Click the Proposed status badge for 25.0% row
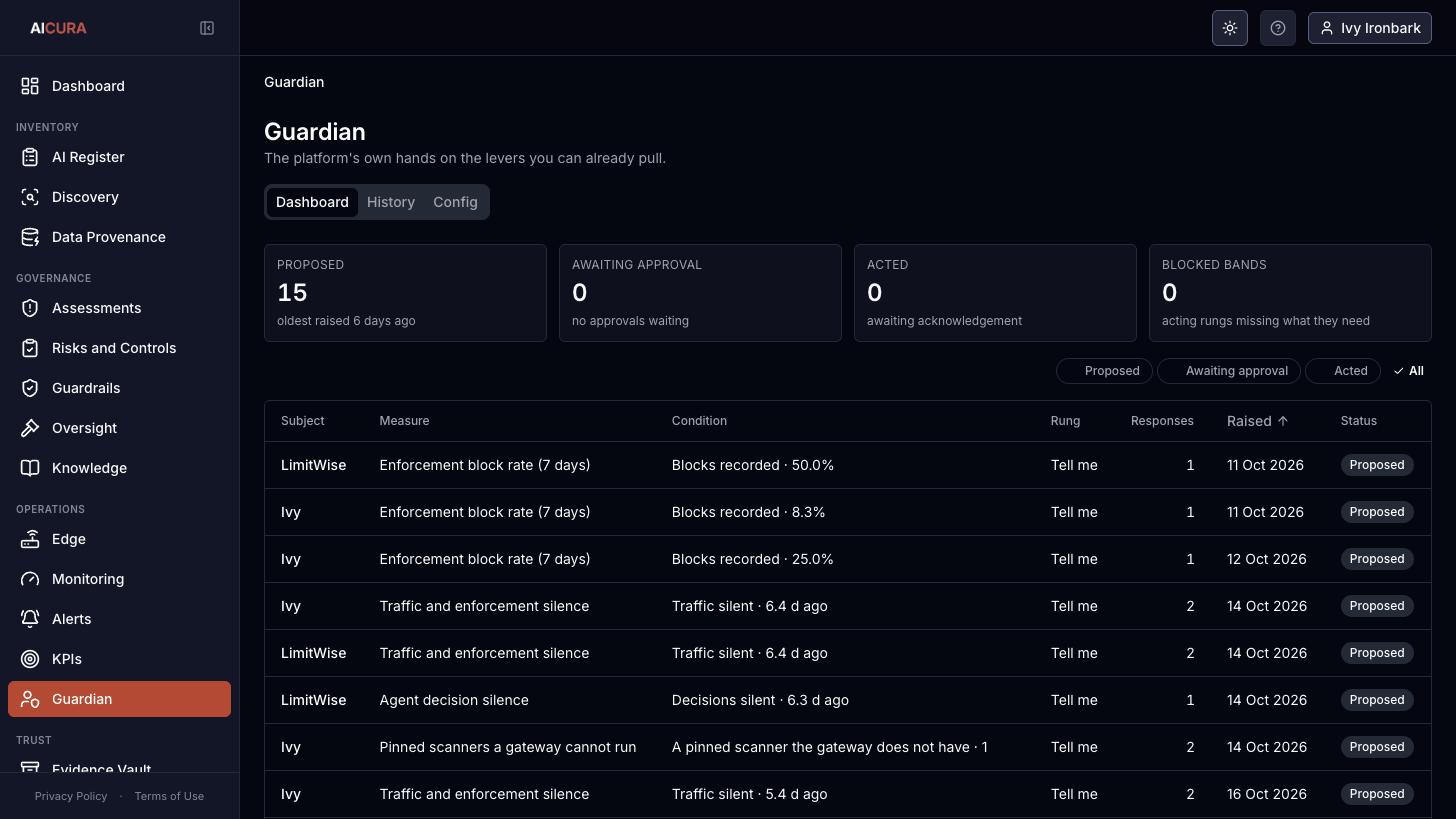Screen dimensions: 1456x819 point(1377,559)
